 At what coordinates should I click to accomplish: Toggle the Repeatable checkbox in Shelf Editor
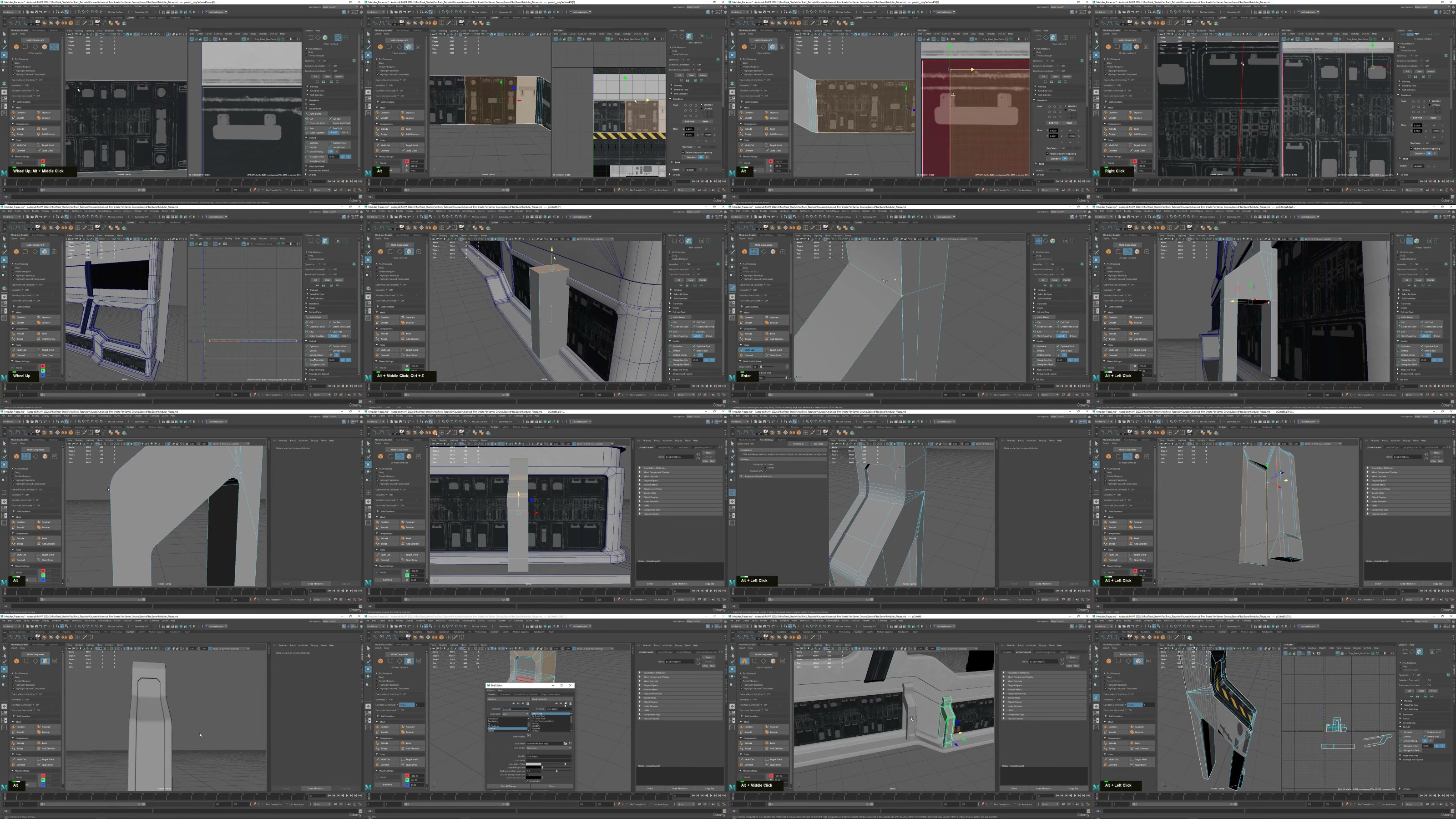[527, 781]
